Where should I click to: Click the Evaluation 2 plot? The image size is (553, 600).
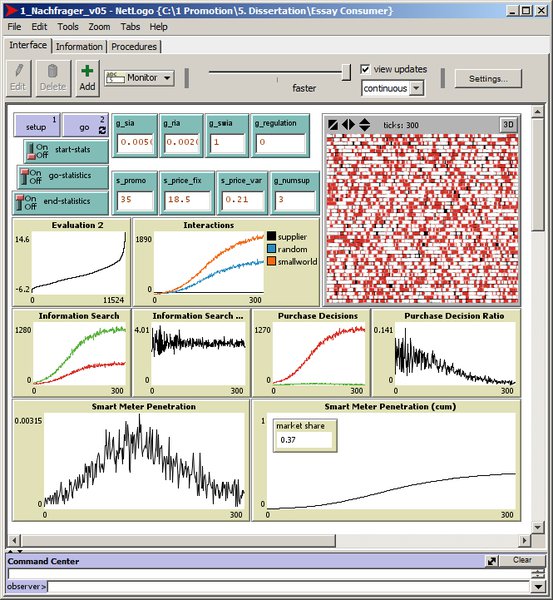click(72, 262)
